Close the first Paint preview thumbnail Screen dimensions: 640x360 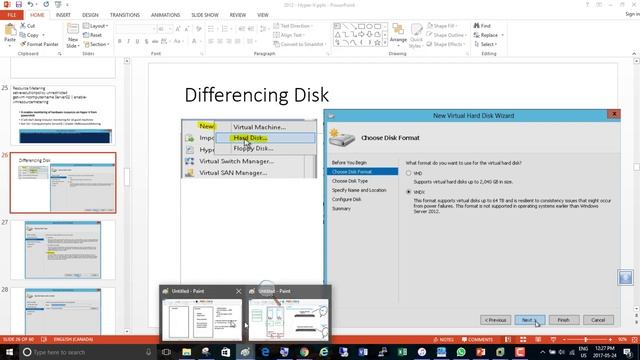[238, 291]
